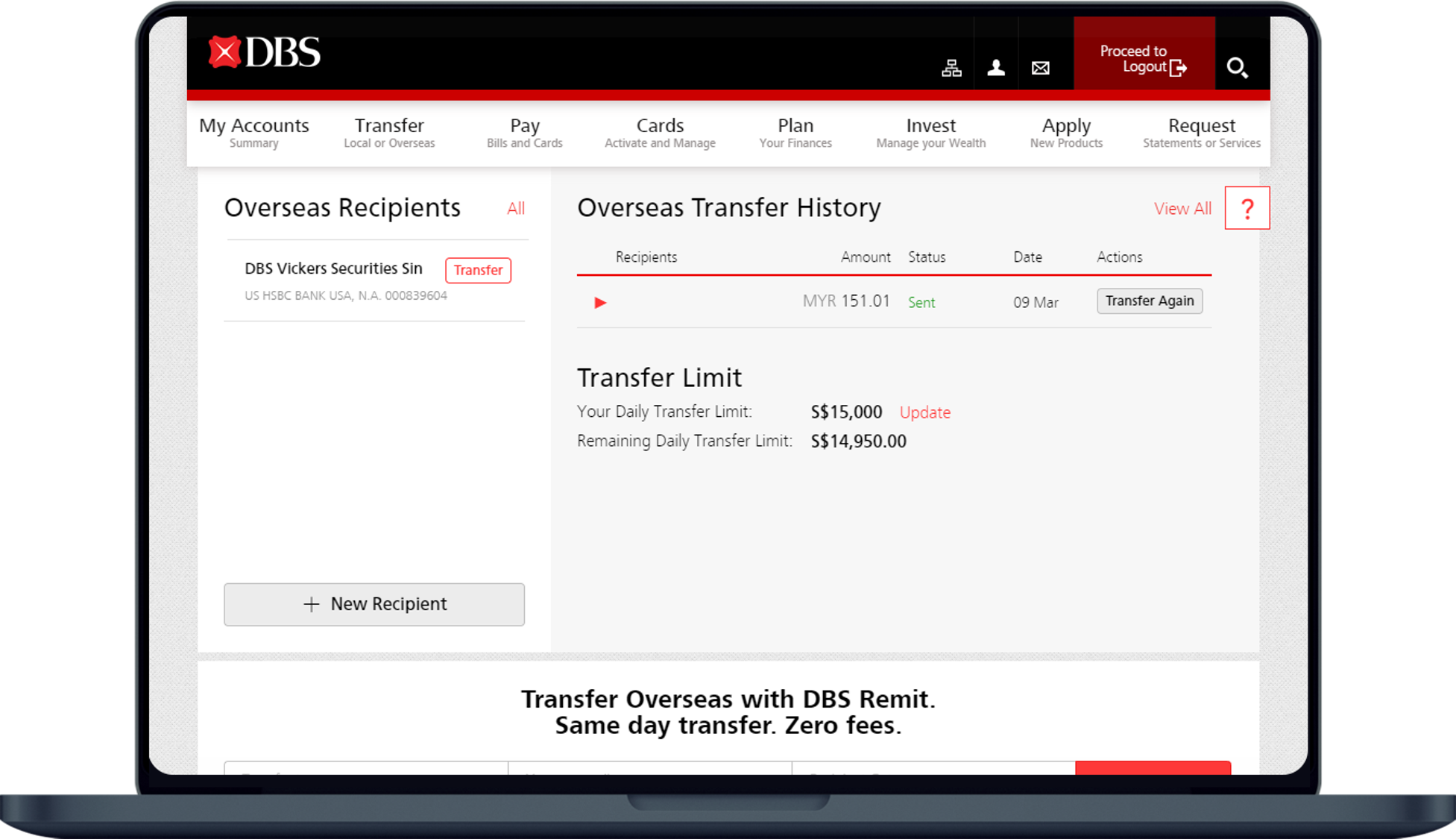Click the search magnifier icon
This screenshot has width=1456, height=839.
(x=1237, y=68)
